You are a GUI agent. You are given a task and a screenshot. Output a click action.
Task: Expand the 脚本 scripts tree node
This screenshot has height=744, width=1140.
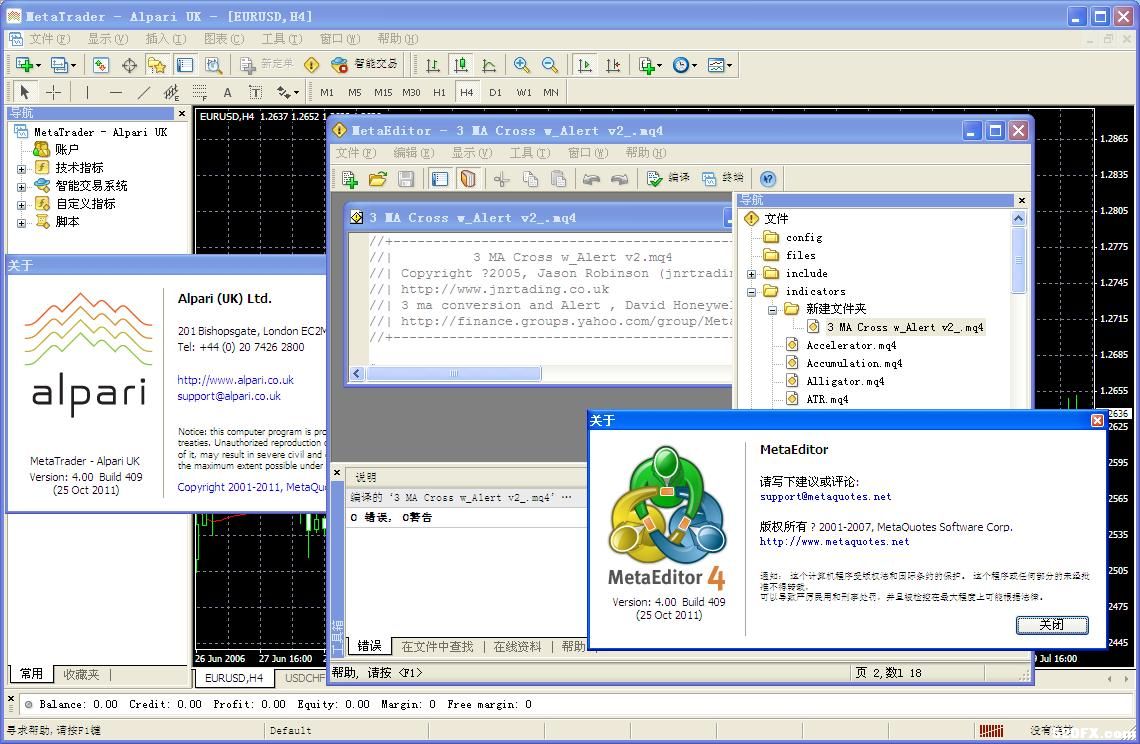pyautogui.click(x=21, y=223)
